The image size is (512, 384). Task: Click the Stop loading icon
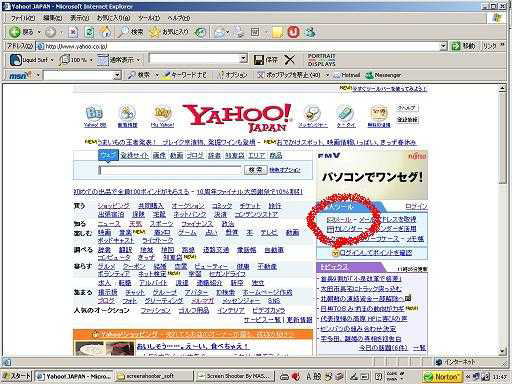(x=73, y=32)
